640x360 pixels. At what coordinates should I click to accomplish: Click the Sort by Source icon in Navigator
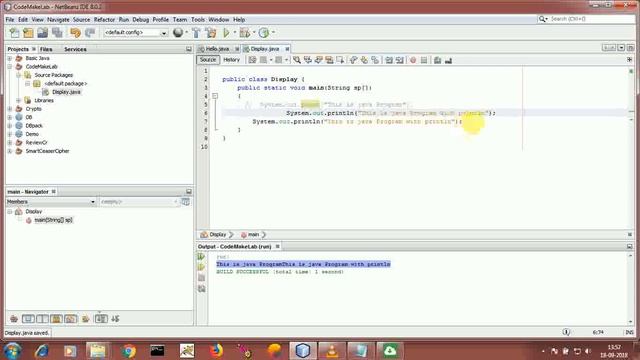coord(116,319)
